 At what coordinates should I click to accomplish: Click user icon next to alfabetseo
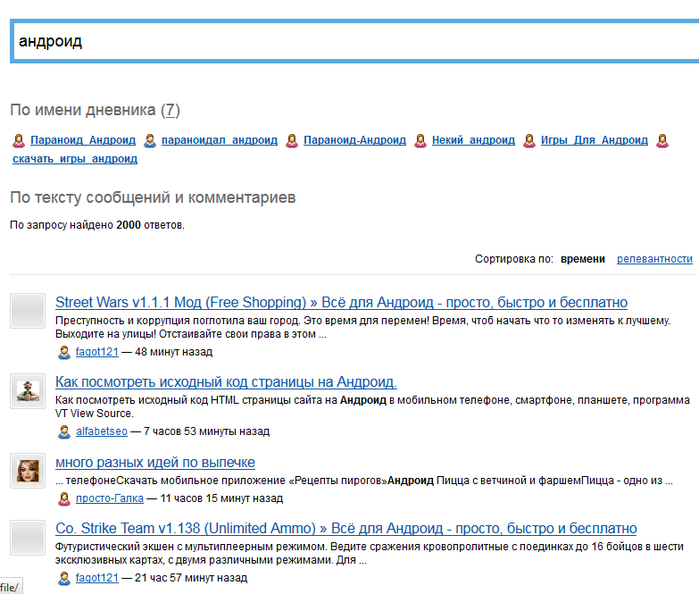click(x=65, y=432)
